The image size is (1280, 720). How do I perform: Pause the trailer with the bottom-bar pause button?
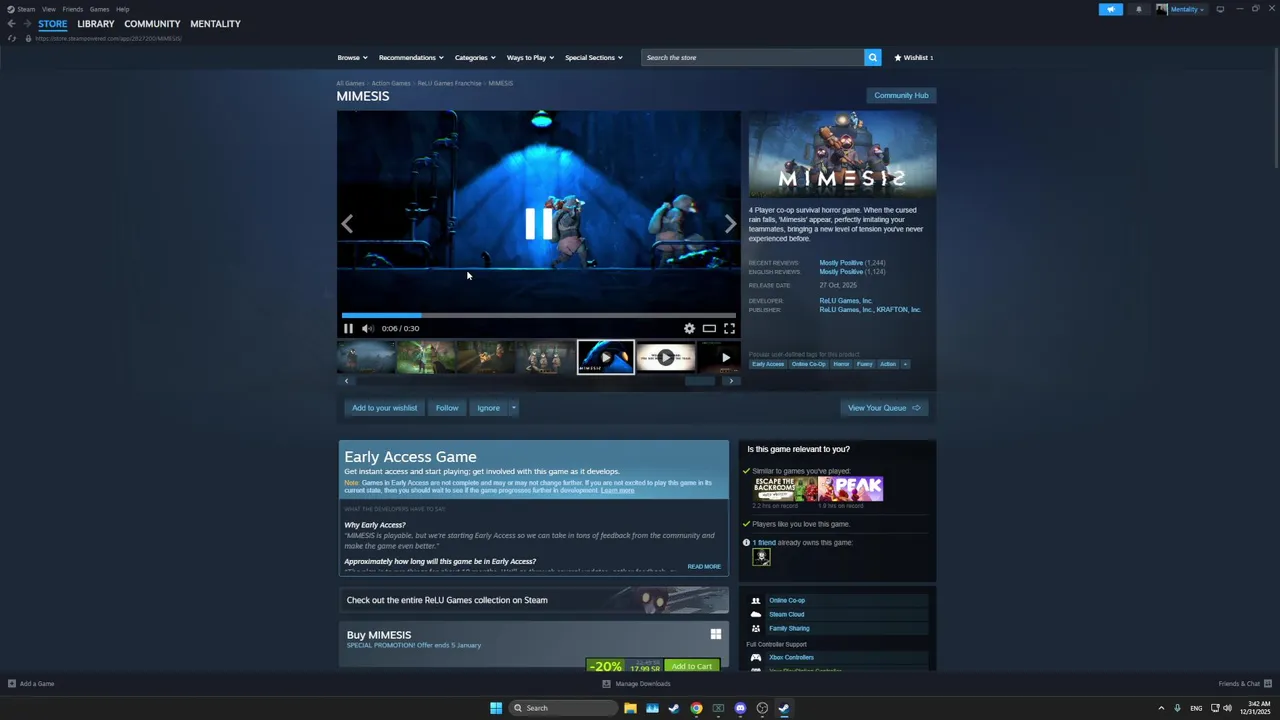(348, 328)
